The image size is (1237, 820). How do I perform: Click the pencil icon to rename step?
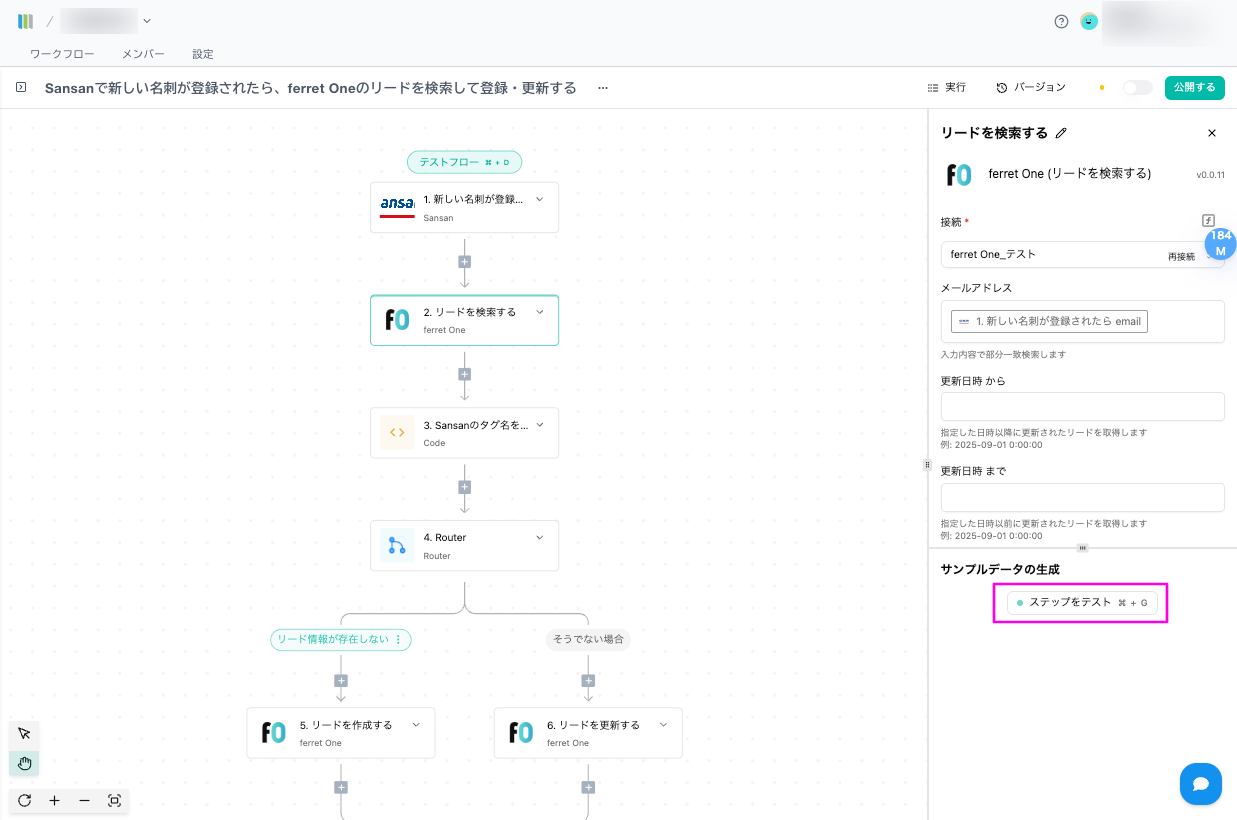pos(1062,133)
